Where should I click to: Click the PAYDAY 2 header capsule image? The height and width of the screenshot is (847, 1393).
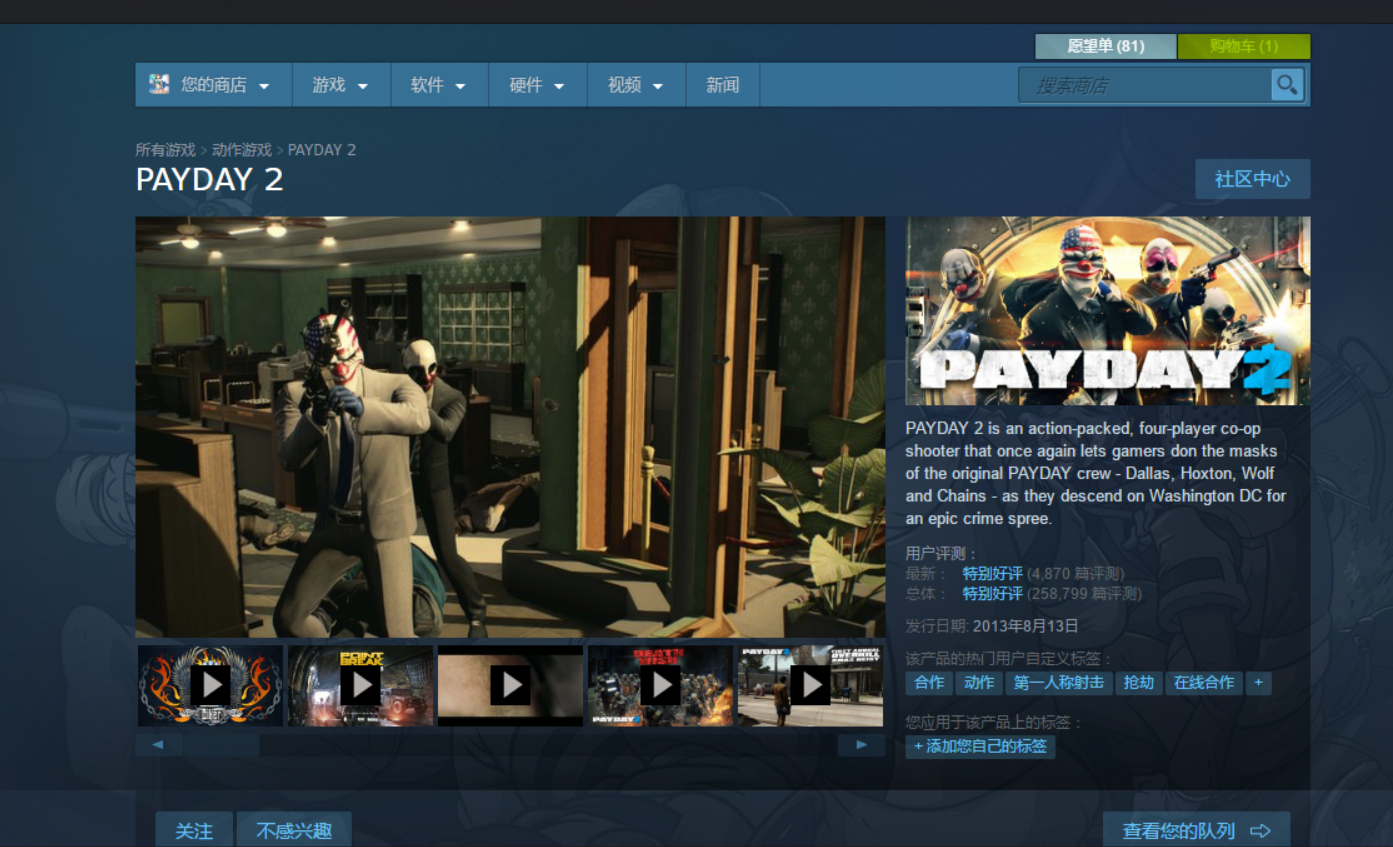pos(1108,311)
